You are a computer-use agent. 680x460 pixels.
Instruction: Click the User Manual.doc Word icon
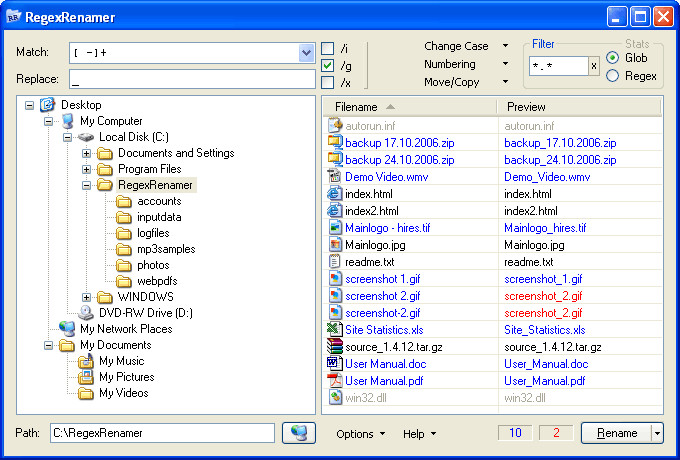(335, 363)
